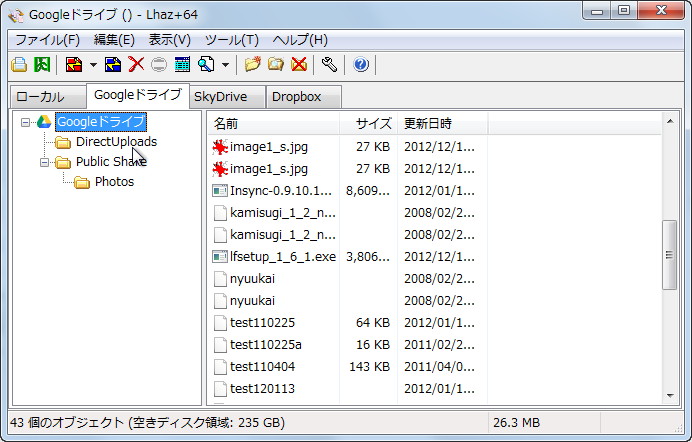Screen dimensions: 692x442
Task: Open the ヘルプ(H) menu
Action: 300,40
